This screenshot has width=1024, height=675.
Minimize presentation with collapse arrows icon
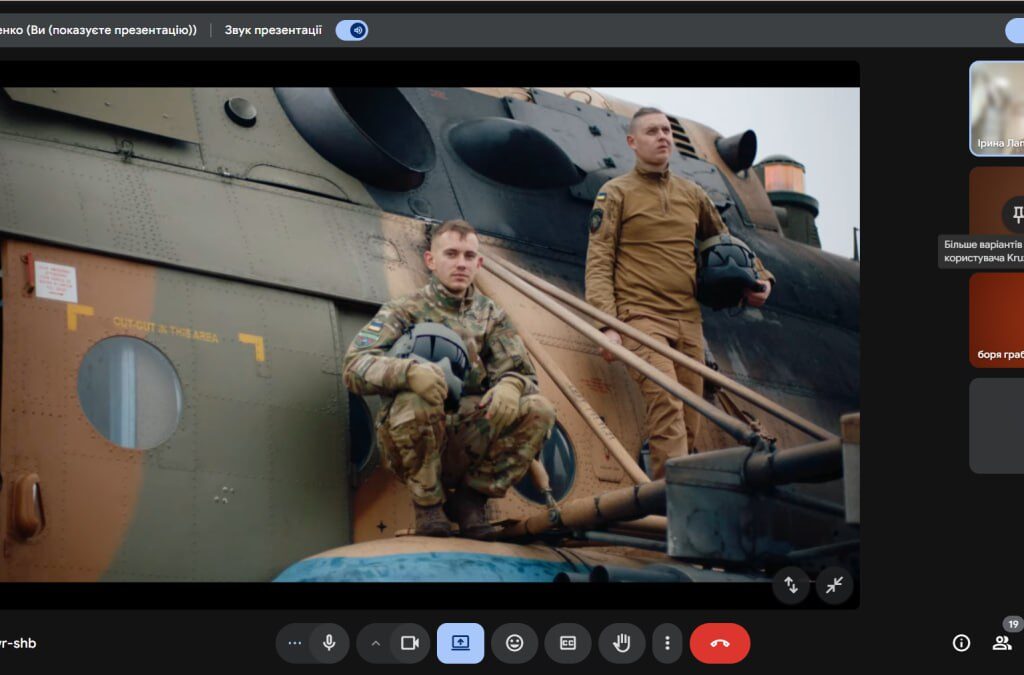(834, 585)
